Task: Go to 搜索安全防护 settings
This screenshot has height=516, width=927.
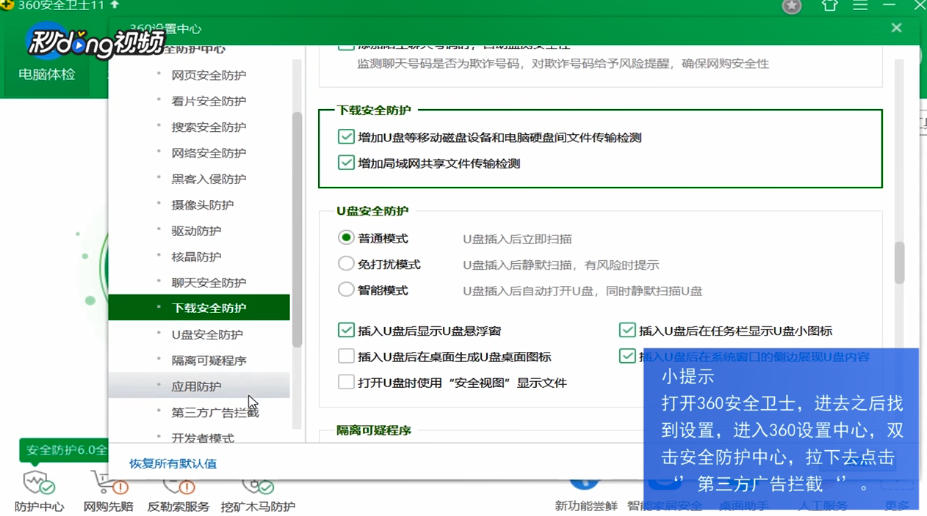Action: click(208, 127)
